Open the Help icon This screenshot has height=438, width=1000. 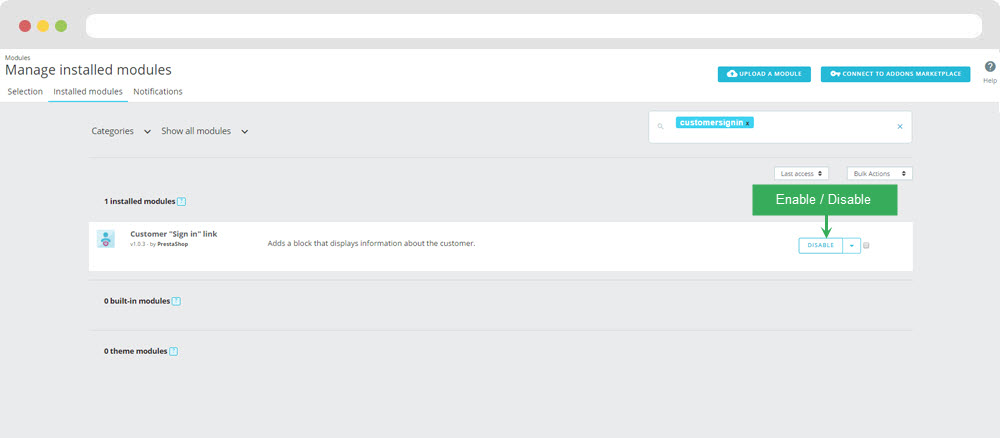(x=990, y=66)
